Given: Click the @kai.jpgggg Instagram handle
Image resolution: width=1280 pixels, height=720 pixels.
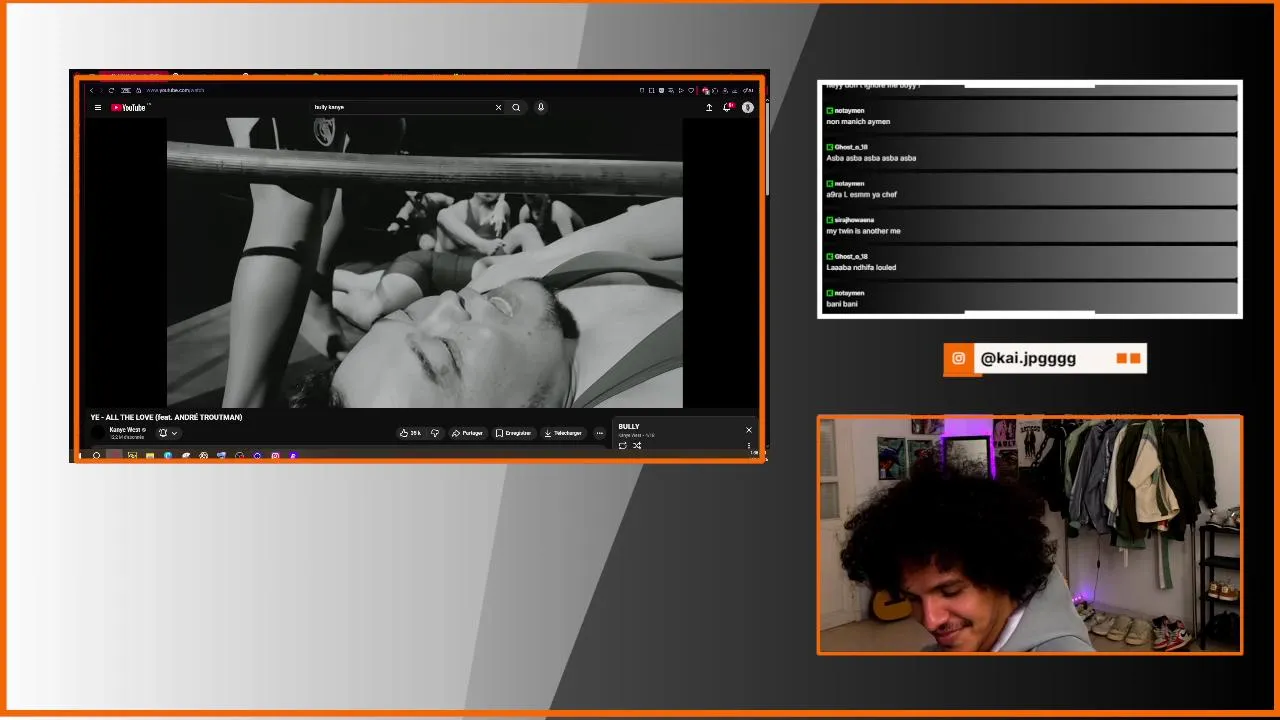Looking at the screenshot, I should pos(1028,358).
